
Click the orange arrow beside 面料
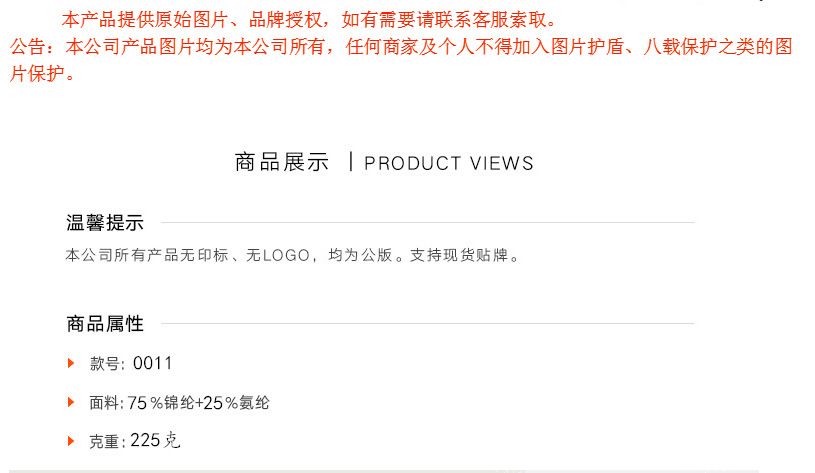click(x=71, y=402)
